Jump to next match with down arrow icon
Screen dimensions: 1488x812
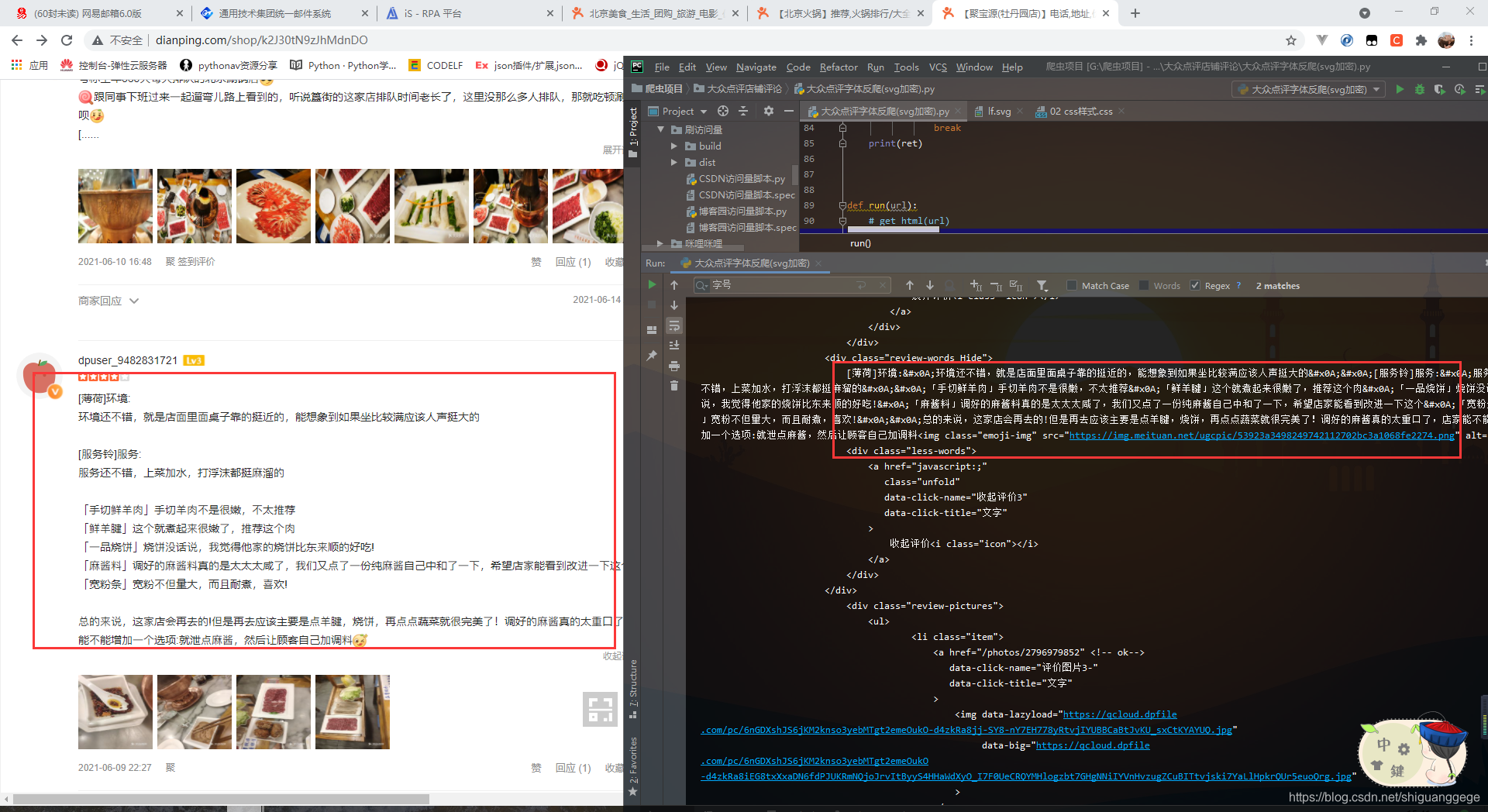pyautogui.click(x=929, y=284)
